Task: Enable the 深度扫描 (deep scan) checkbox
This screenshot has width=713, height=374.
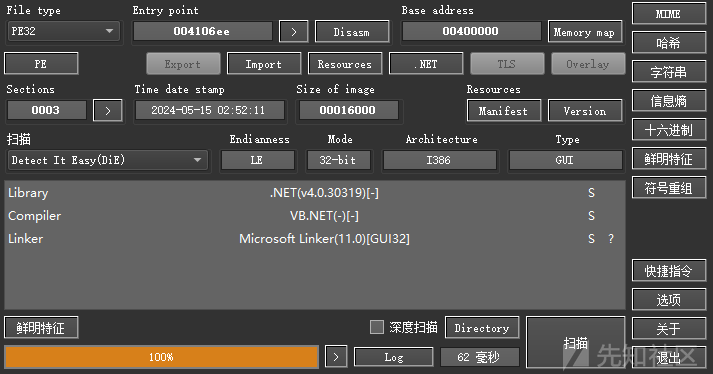Action: [x=377, y=327]
